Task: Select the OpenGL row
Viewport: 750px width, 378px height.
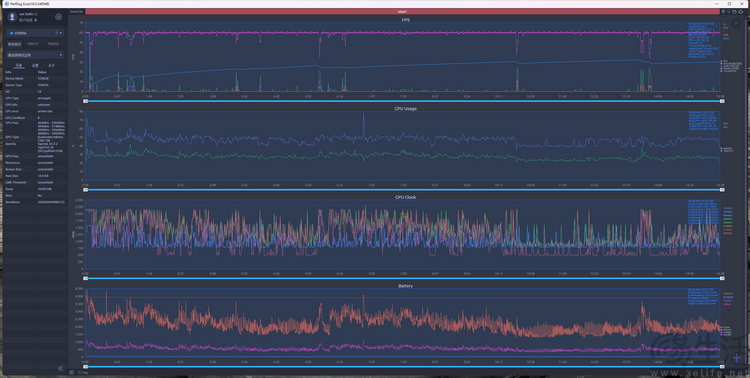Action: click(35, 147)
